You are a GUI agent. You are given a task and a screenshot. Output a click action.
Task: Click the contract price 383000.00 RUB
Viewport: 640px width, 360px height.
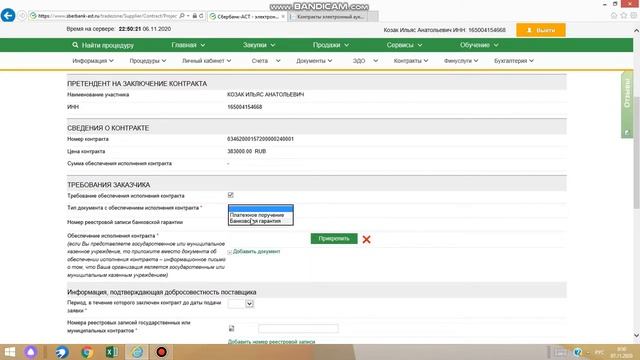click(x=247, y=151)
